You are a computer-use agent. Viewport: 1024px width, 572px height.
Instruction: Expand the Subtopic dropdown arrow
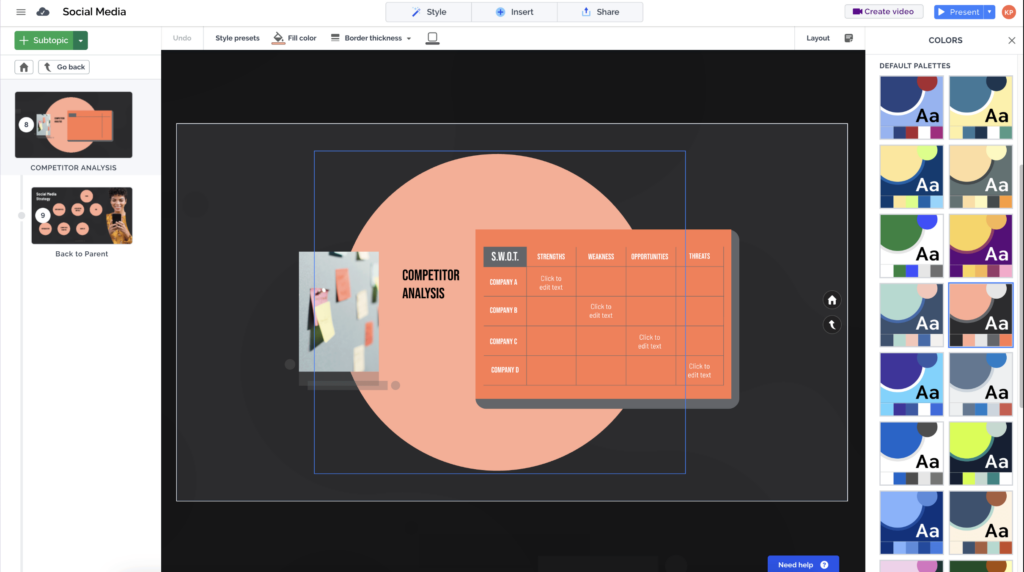[80, 40]
